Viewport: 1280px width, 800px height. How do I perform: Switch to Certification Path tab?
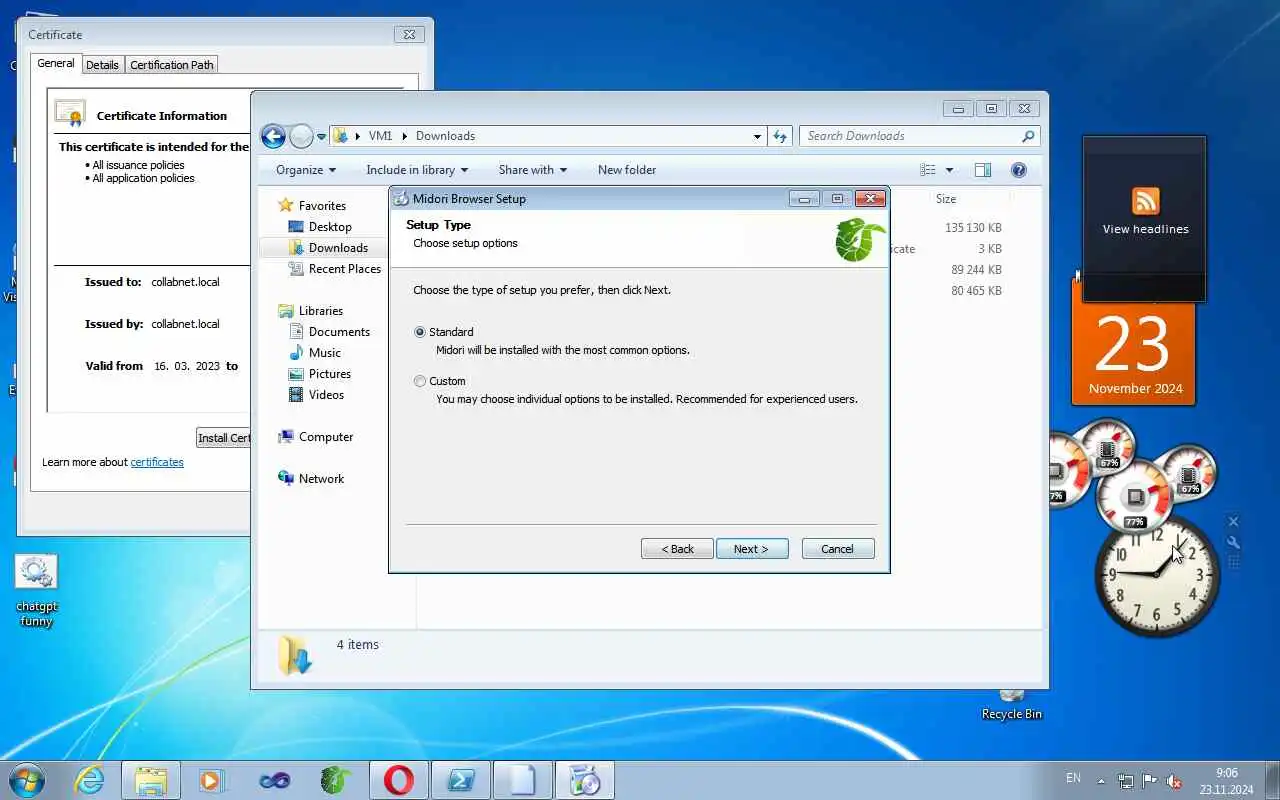[x=172, y=65]
